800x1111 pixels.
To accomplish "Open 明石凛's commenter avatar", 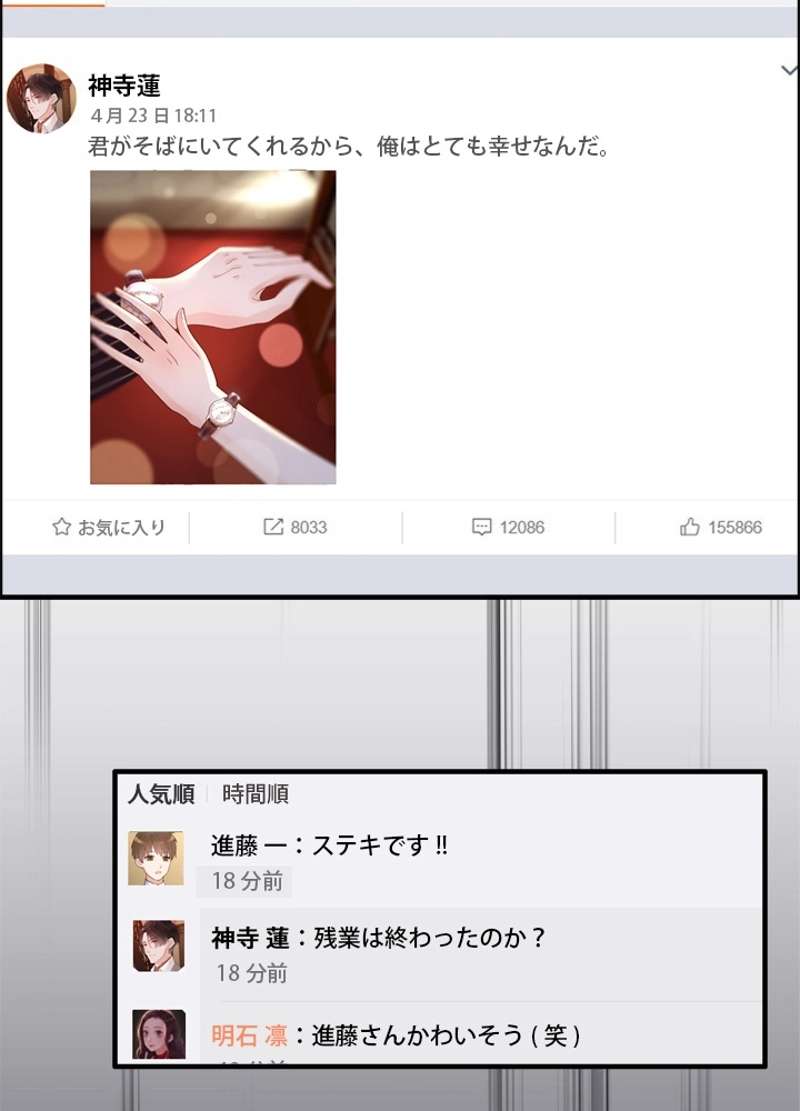I will click(159, 1034).
